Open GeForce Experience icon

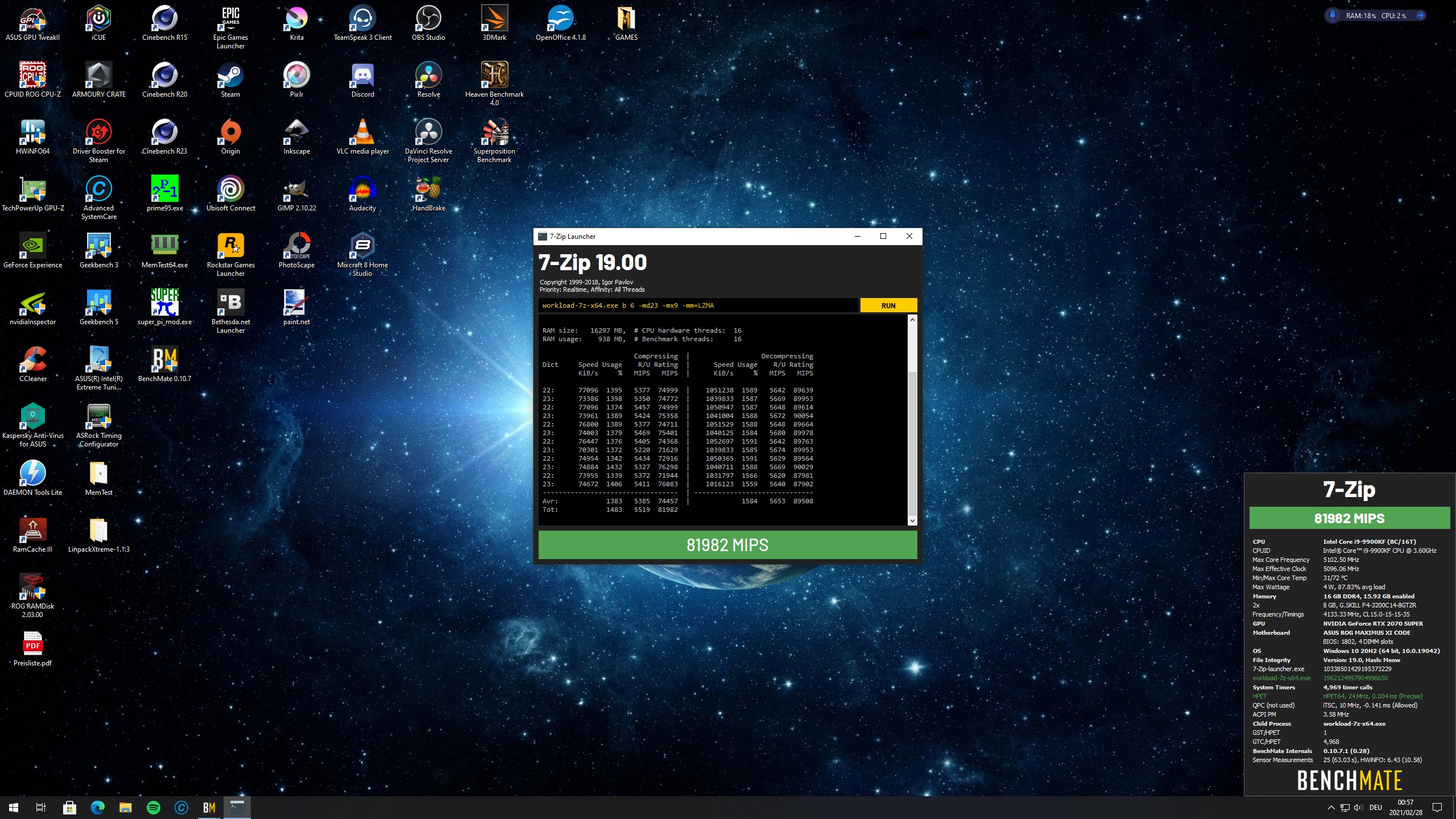(x=32, y=251)
